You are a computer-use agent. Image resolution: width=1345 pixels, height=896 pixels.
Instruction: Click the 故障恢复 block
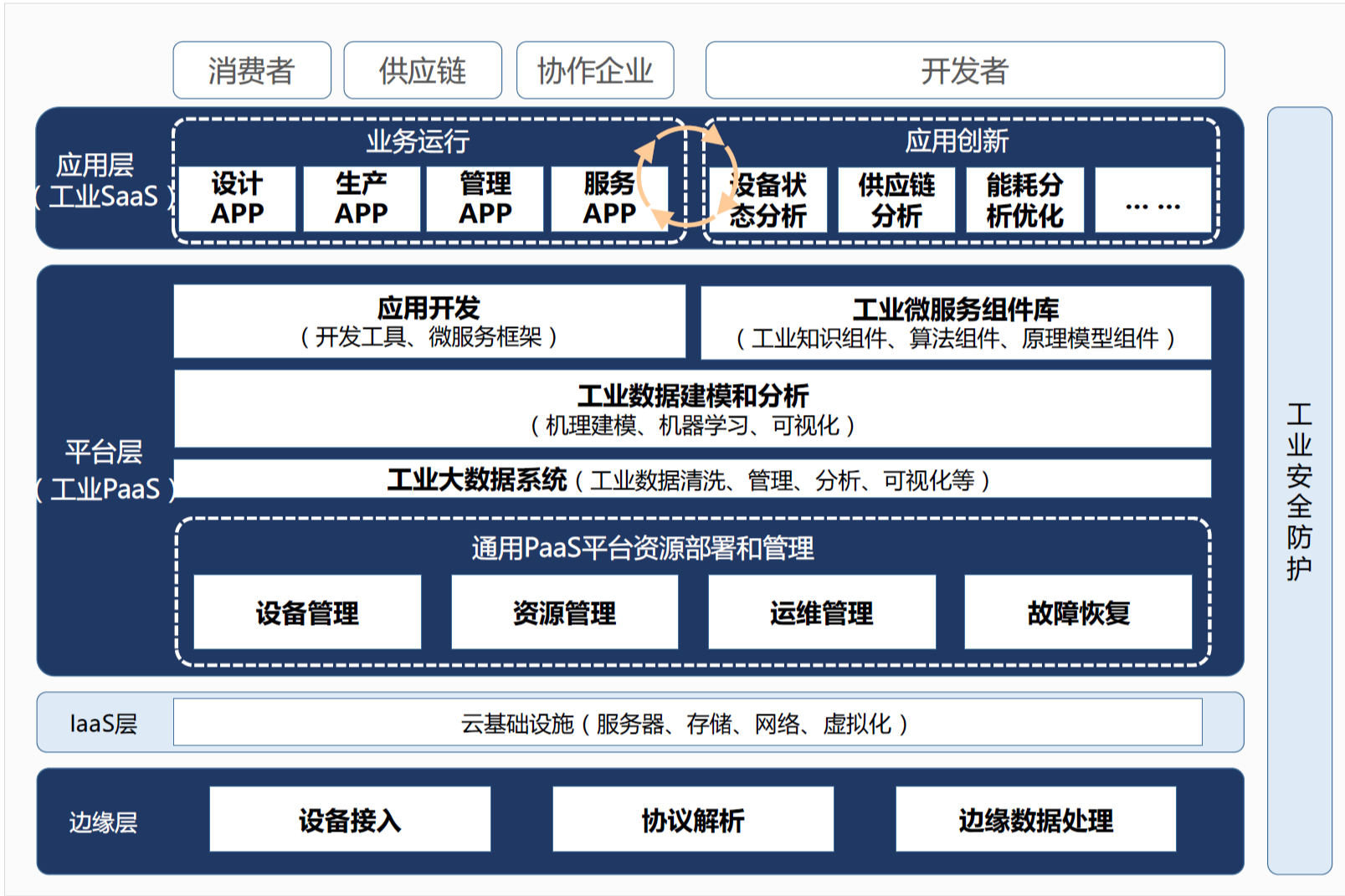pos(1078,612)
